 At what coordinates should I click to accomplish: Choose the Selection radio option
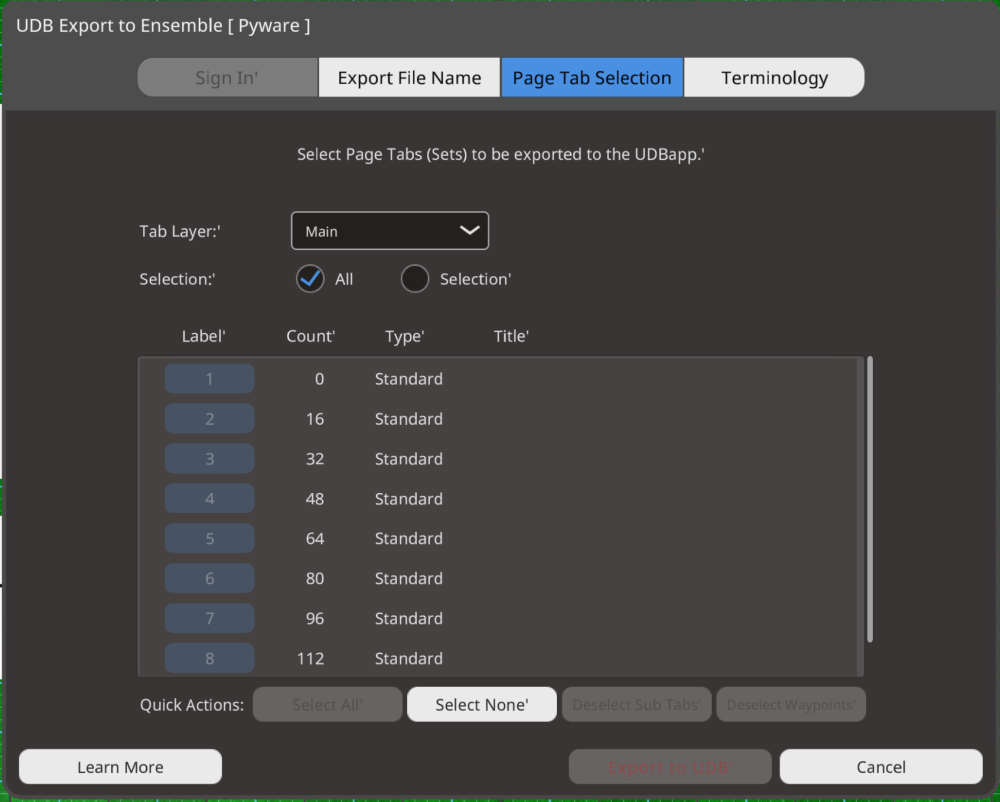point(414,278)
